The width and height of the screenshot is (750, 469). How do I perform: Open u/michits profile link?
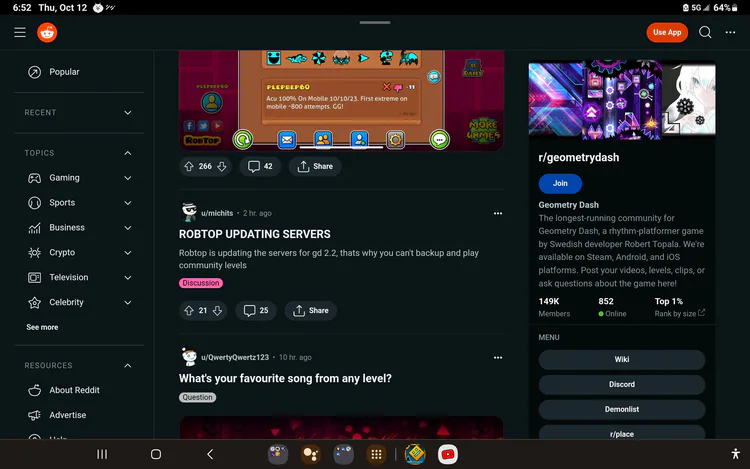tap(217, 213)
